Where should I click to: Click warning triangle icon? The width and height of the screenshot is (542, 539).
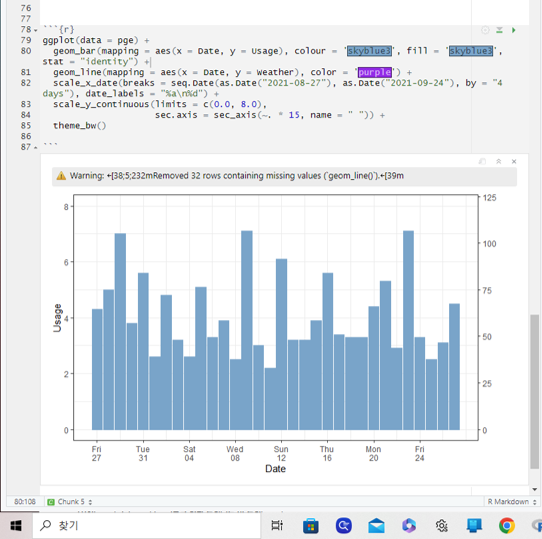click(x=61, y=176)
